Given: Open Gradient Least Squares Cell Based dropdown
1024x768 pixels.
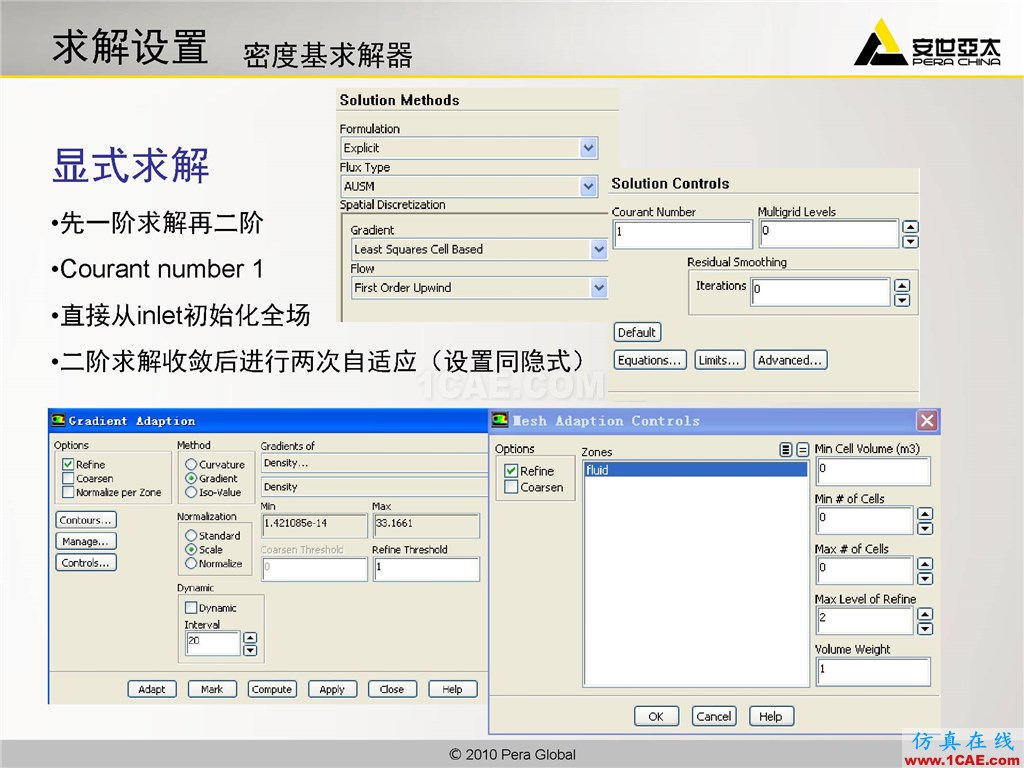Looking at the screenshot, I should coord(599,249).
